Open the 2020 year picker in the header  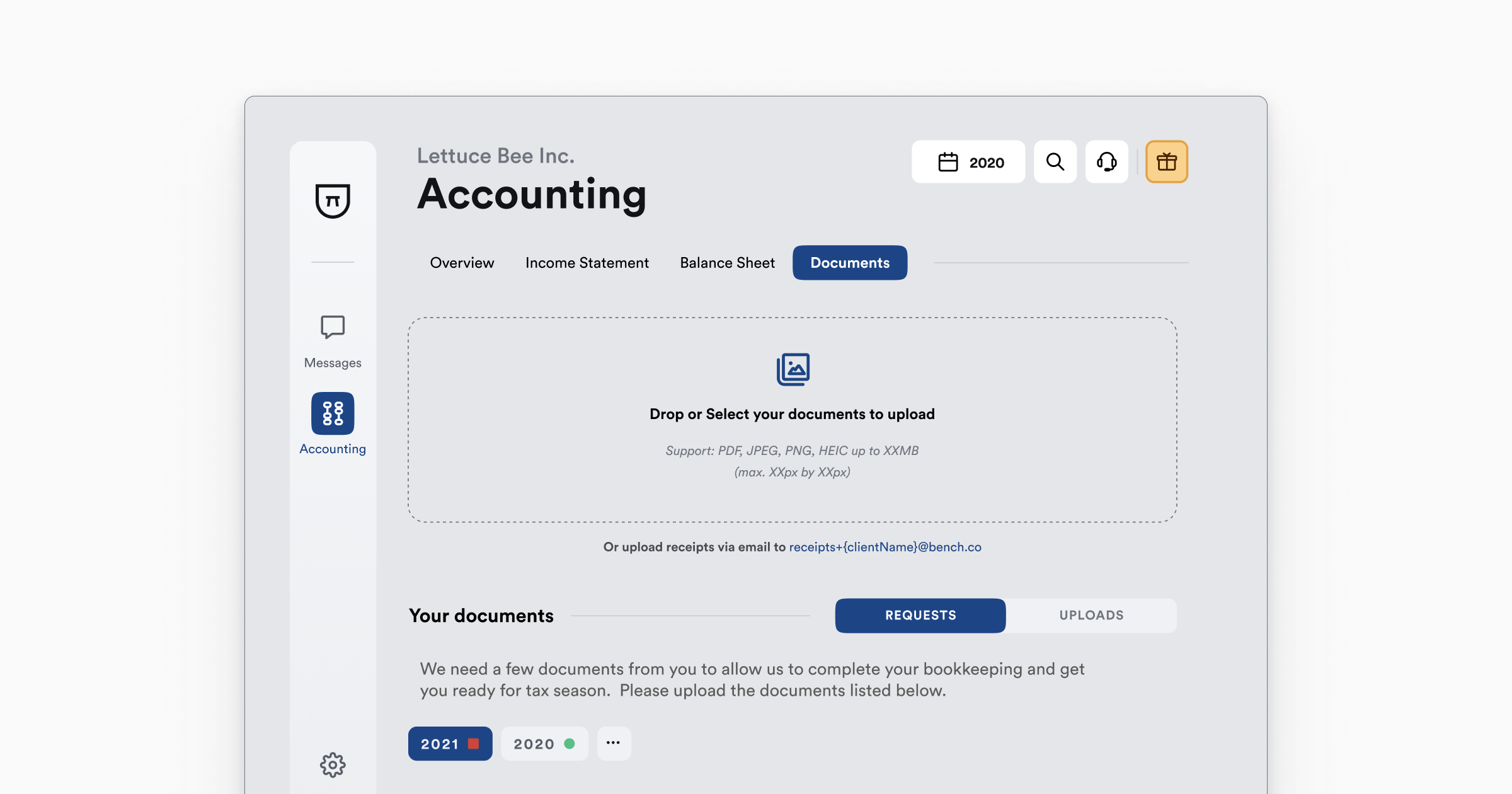tap(968, 162)
